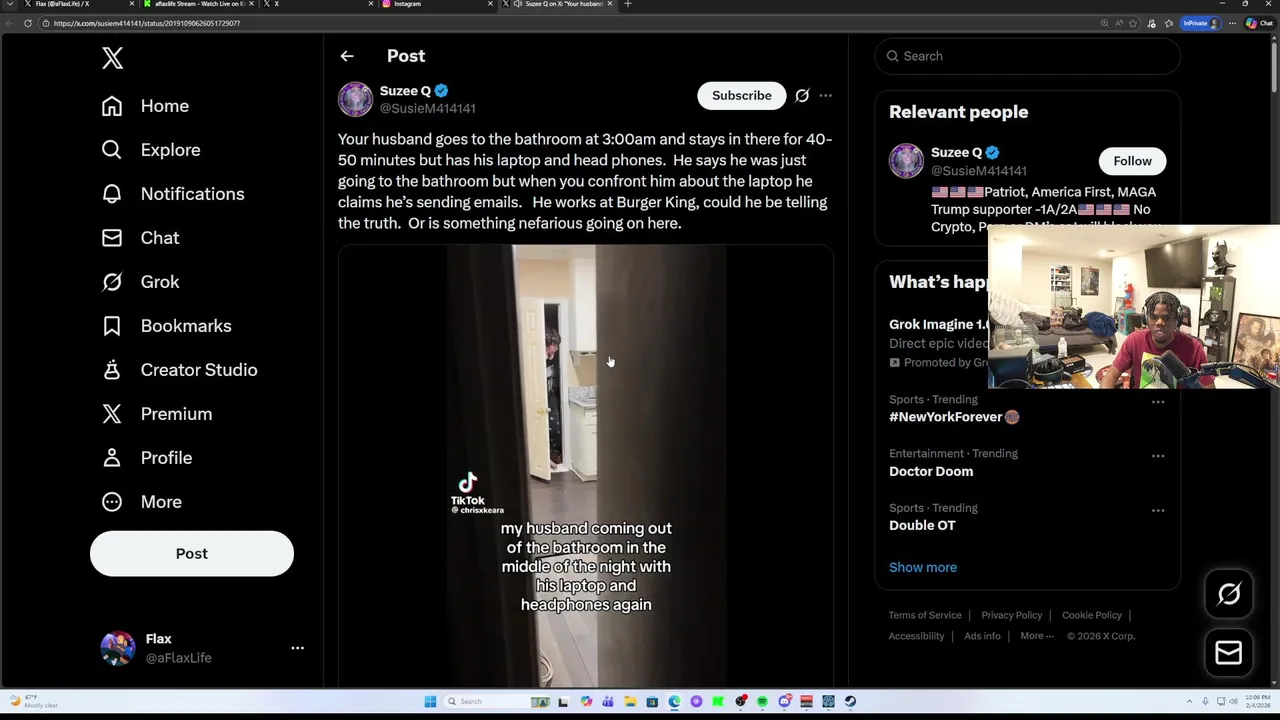Open more options for #NewYorkForever trend
Image resolution: width=1280 pixels, height=720 pixels.
click(1158, 402)
